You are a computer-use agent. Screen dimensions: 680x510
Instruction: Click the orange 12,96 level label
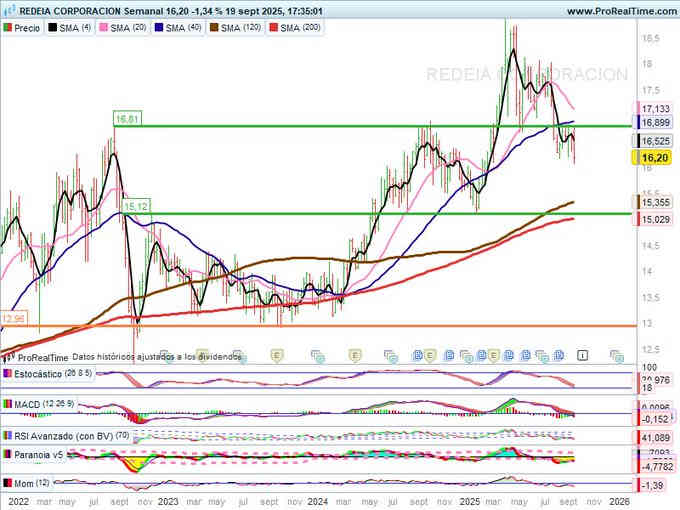pyautogui.click(x=13, y=319)
